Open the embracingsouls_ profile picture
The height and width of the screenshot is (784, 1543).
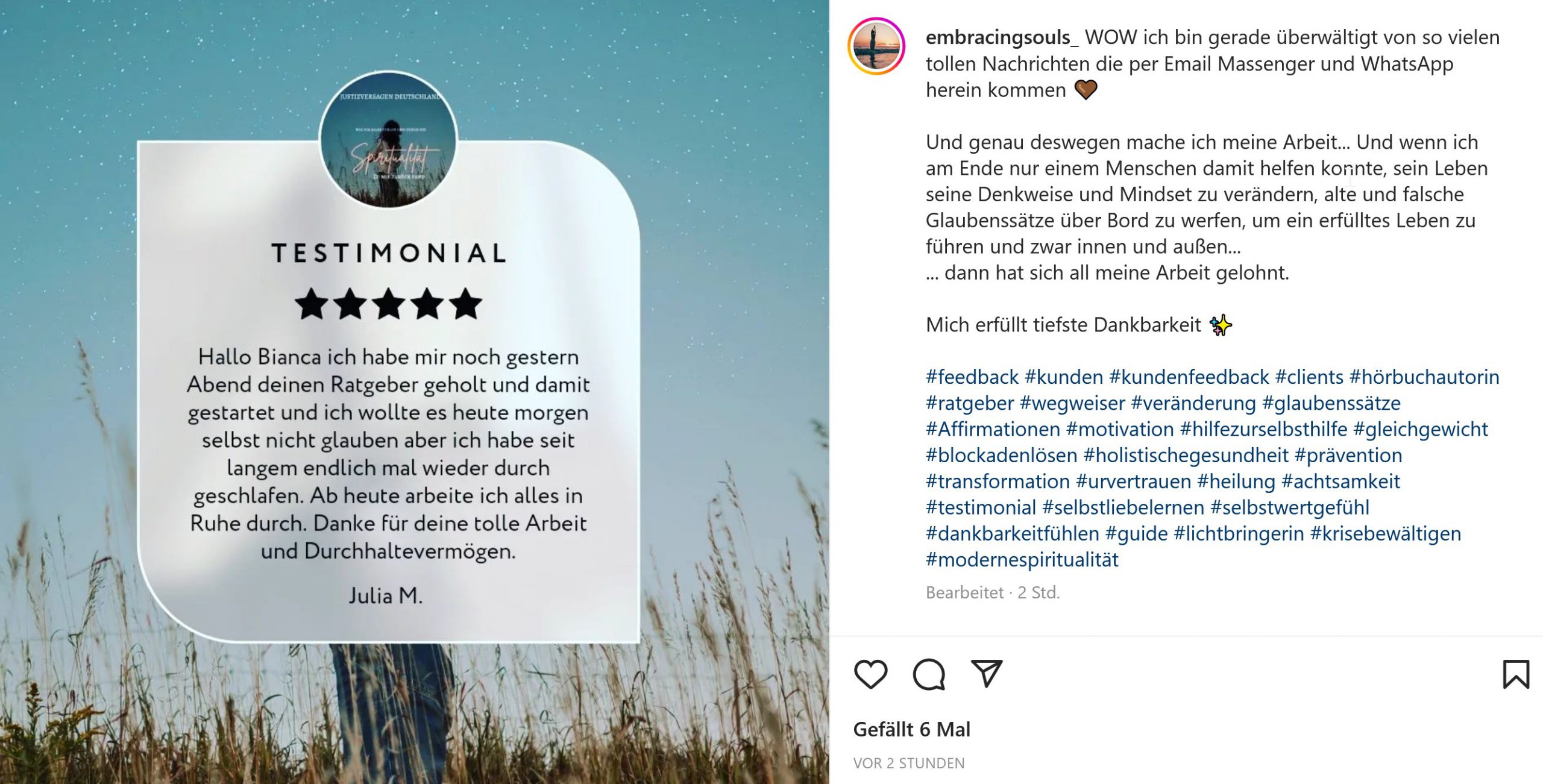pyautogui.click(x=876, y=46)
